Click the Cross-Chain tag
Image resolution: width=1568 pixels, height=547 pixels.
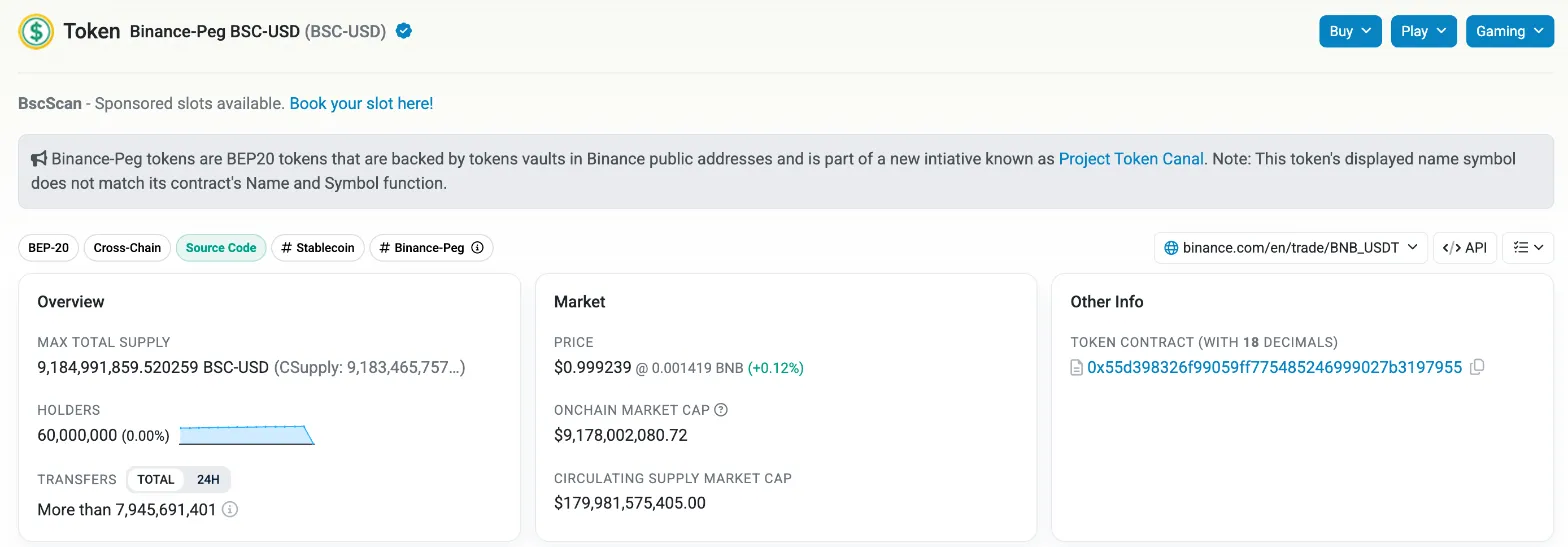pos(127,248)
